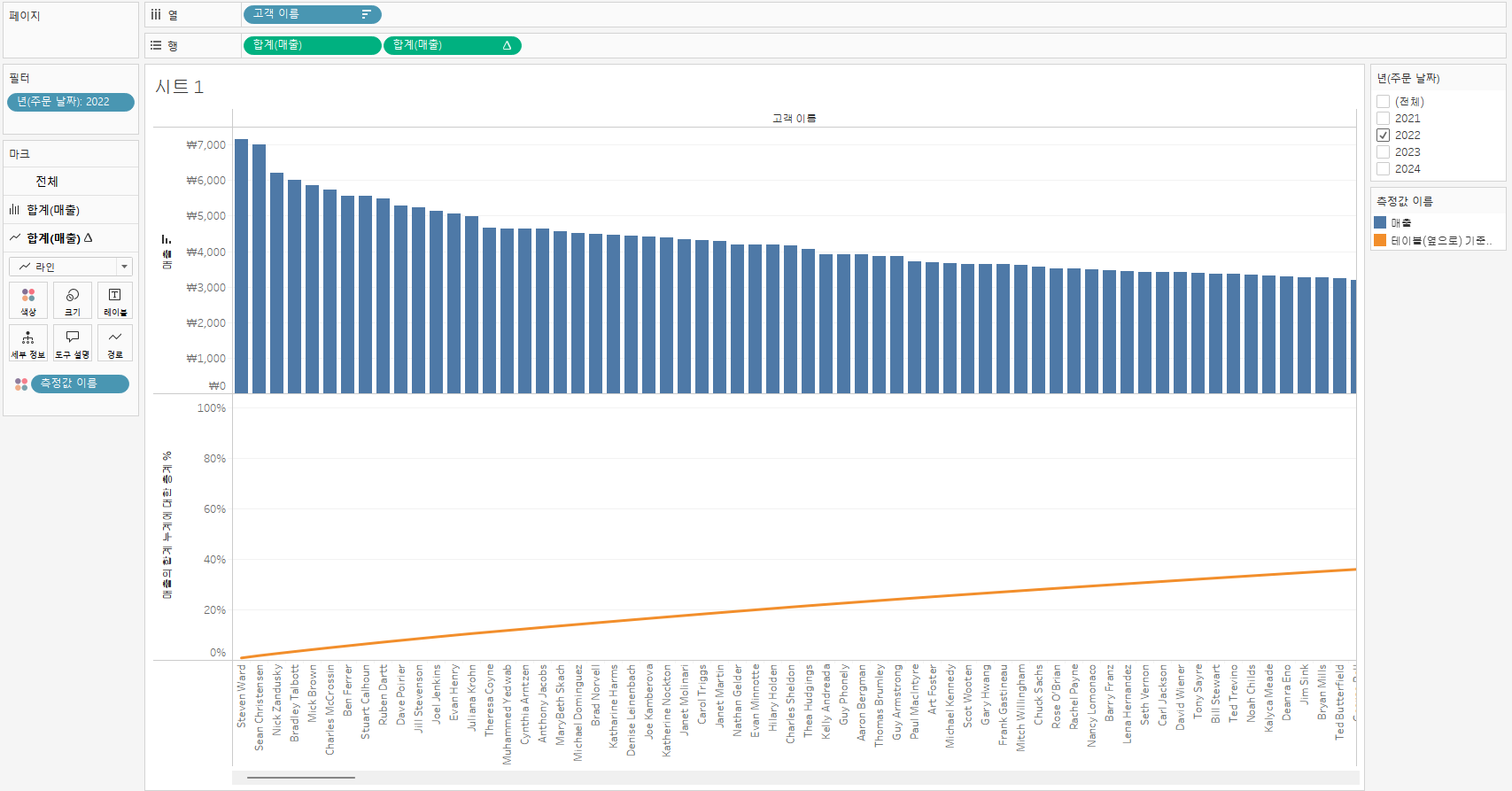Click bar chart icon beside 합계(매출) marks row
This screenshot has width=1512, height=791.
14,210
